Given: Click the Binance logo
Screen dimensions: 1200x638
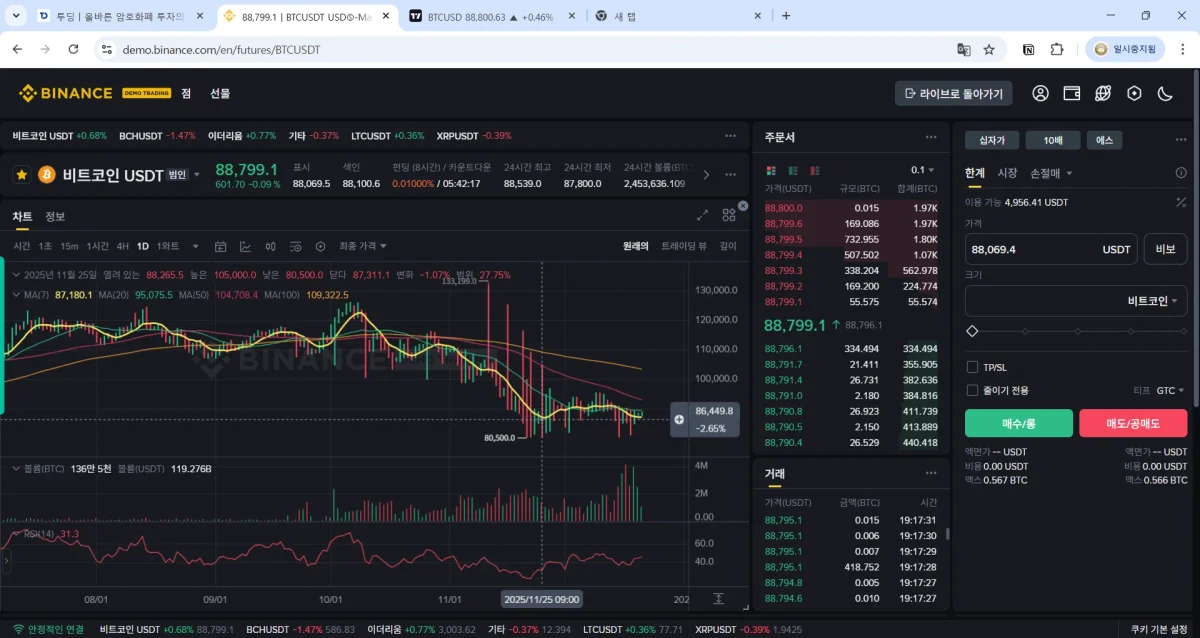Looking at the screenshot, I should pos(65,93).
